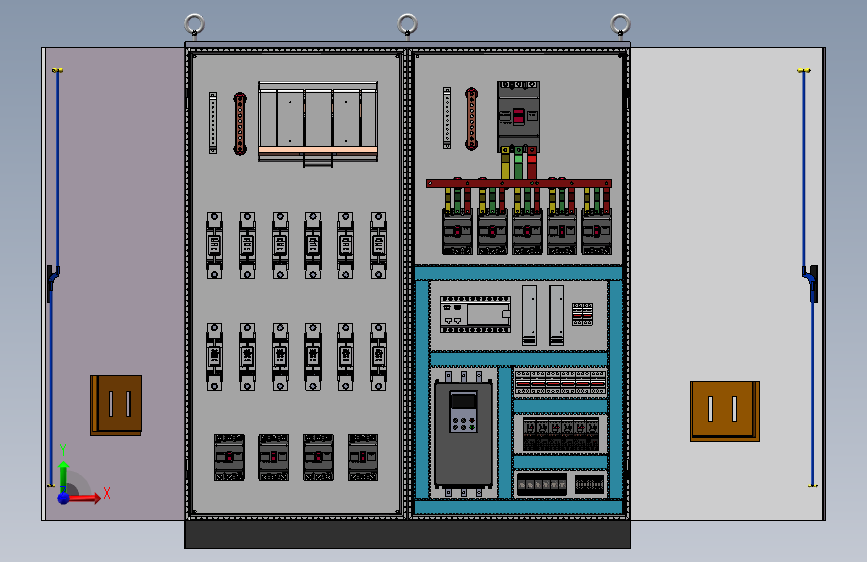
Task: Select the leftmost breaker under the red busbar
Action: pos(457,231)
